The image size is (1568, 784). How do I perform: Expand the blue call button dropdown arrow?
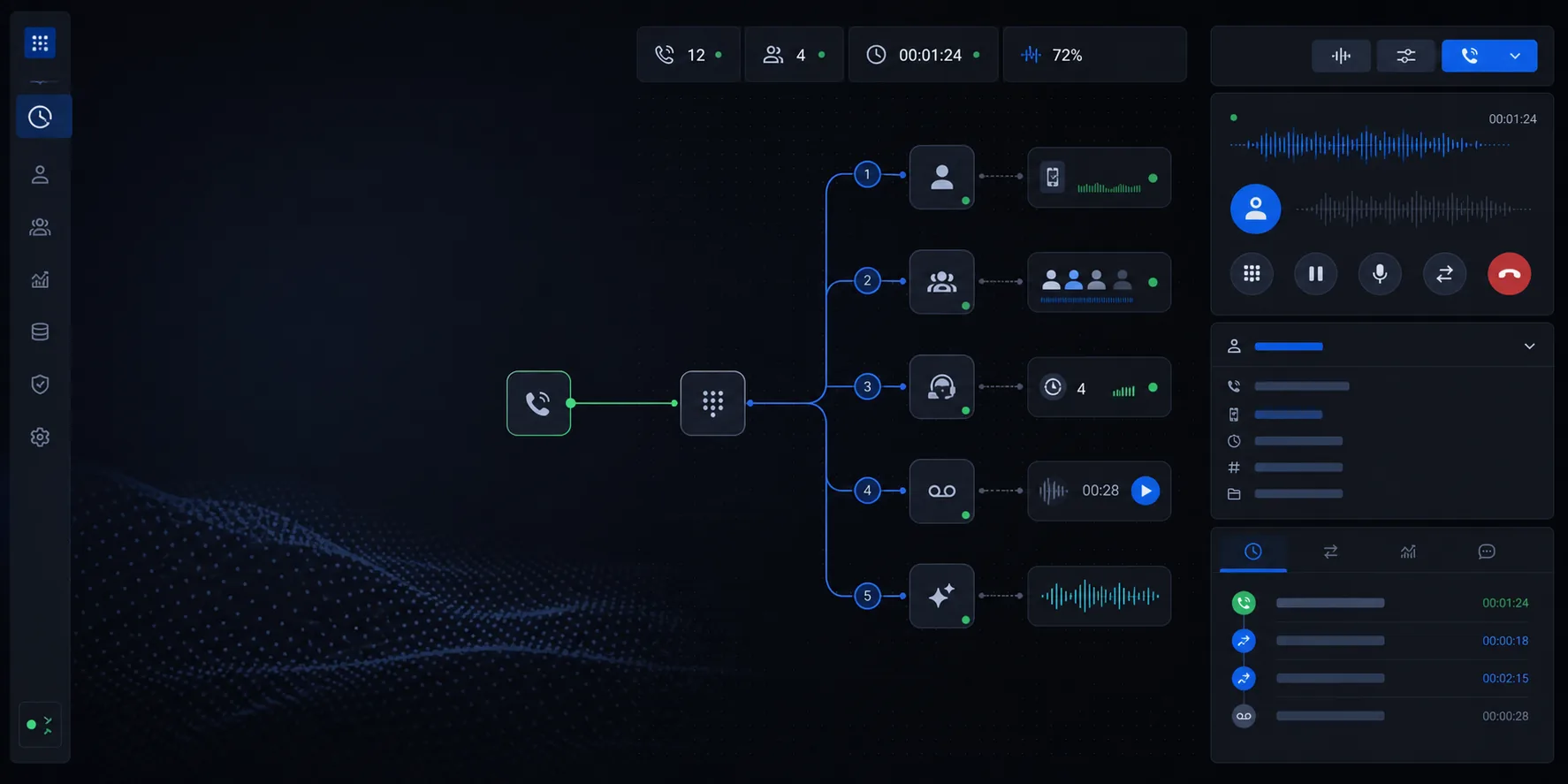coord(1515,56)
